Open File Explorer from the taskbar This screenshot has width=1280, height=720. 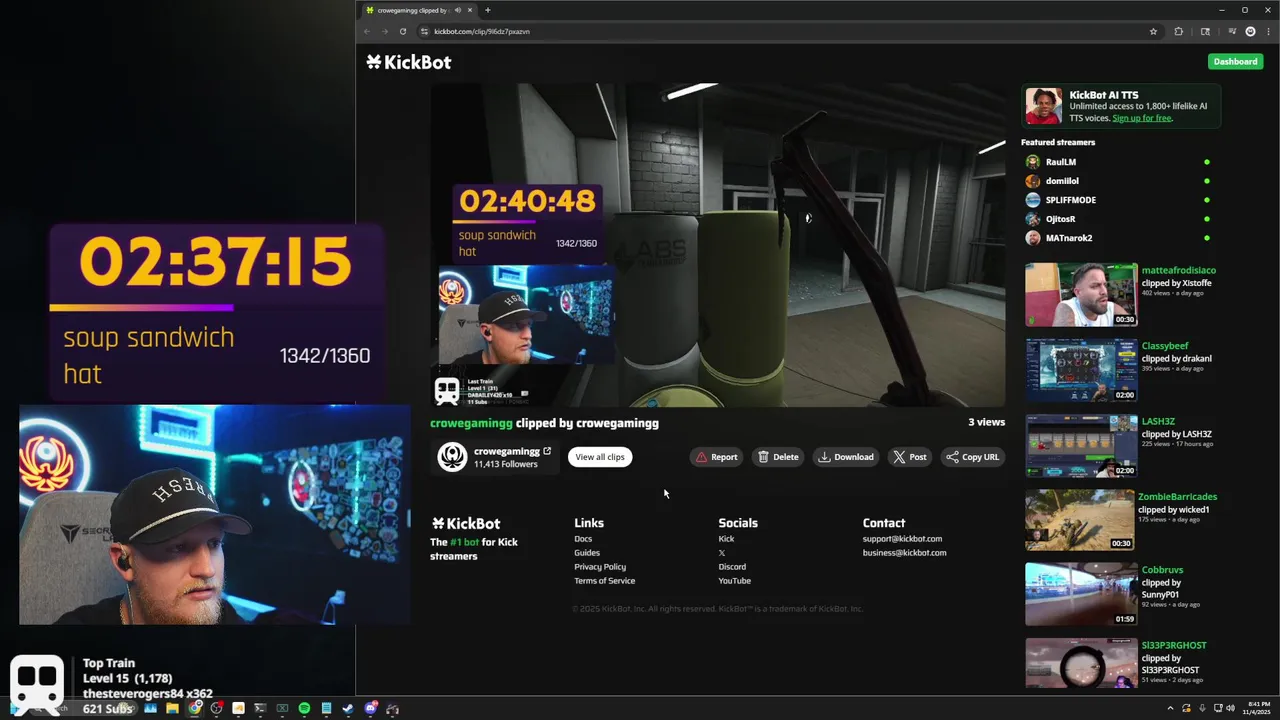(x=172, y=709)
